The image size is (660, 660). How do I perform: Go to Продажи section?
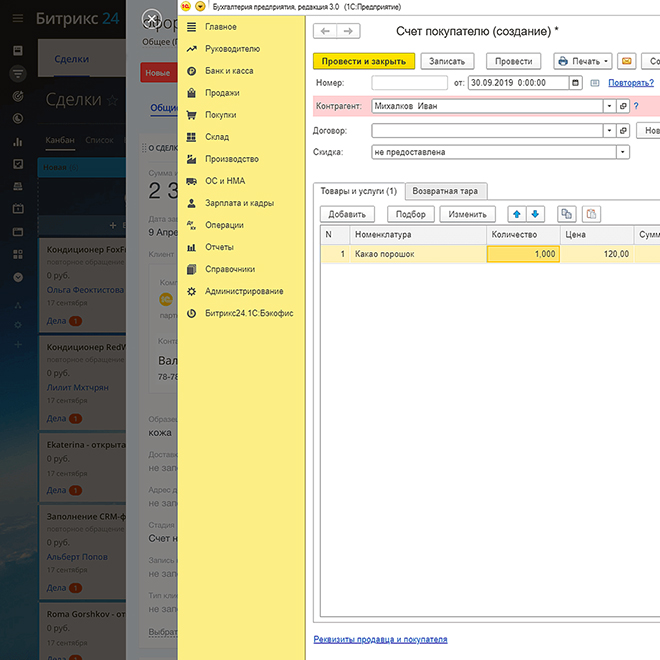tap(222, 93)
